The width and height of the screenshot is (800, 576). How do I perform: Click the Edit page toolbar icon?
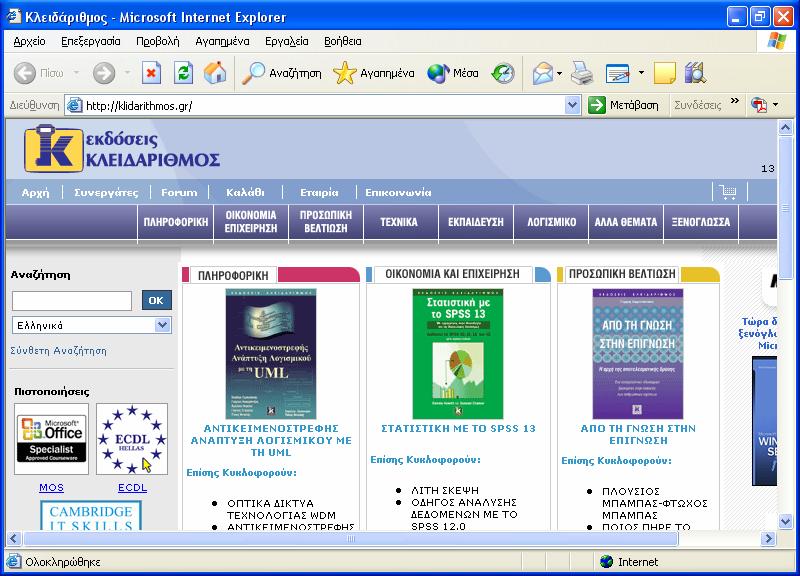618,73
